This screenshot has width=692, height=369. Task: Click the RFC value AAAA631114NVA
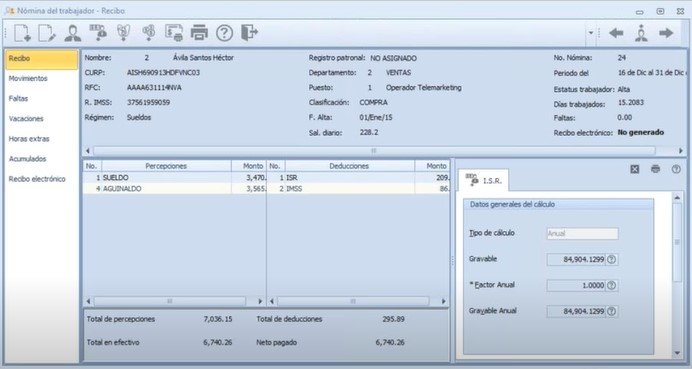pos(154,88)
